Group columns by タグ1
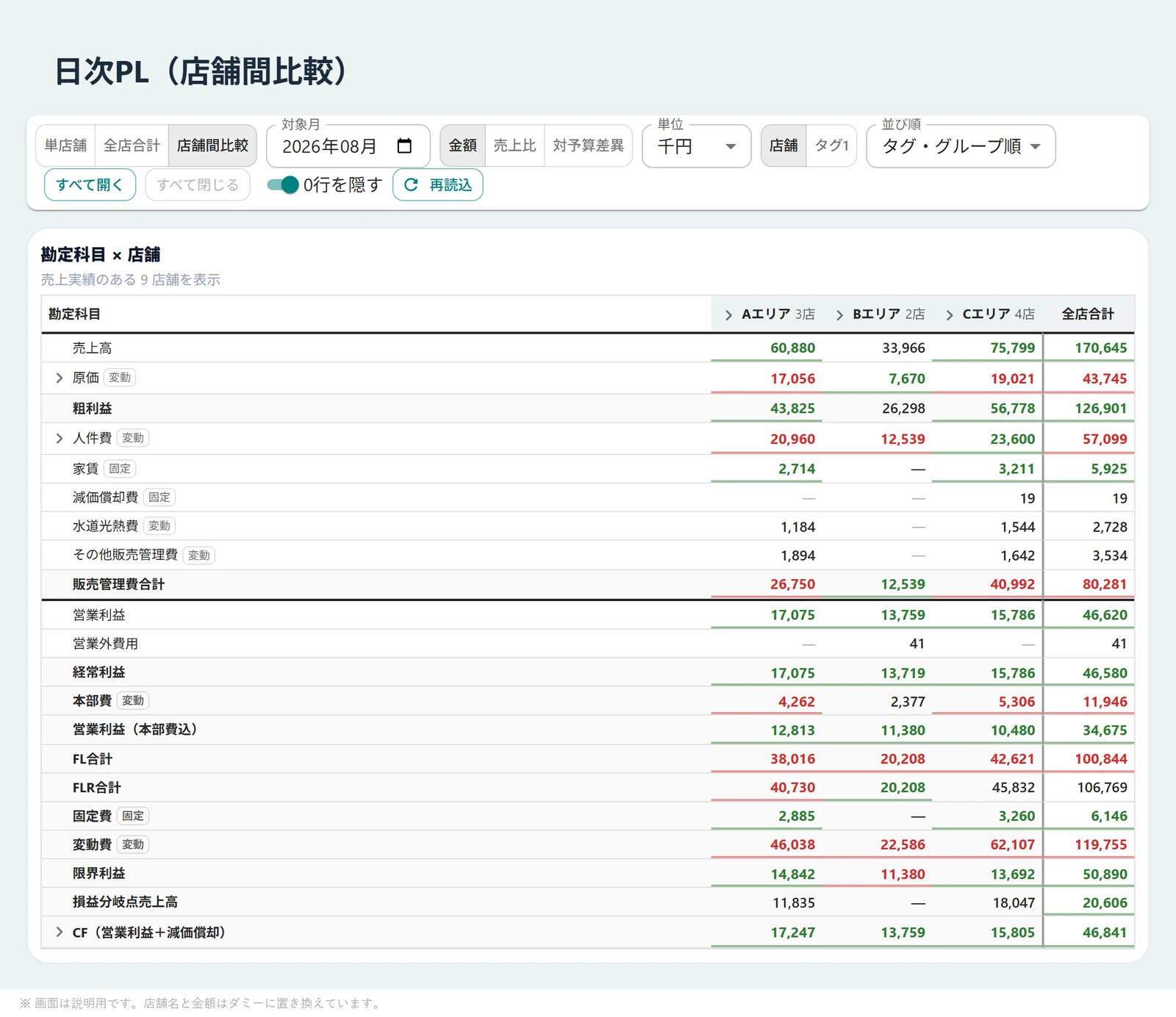This screenshot has width=1176, height=1017. (831, 145)
